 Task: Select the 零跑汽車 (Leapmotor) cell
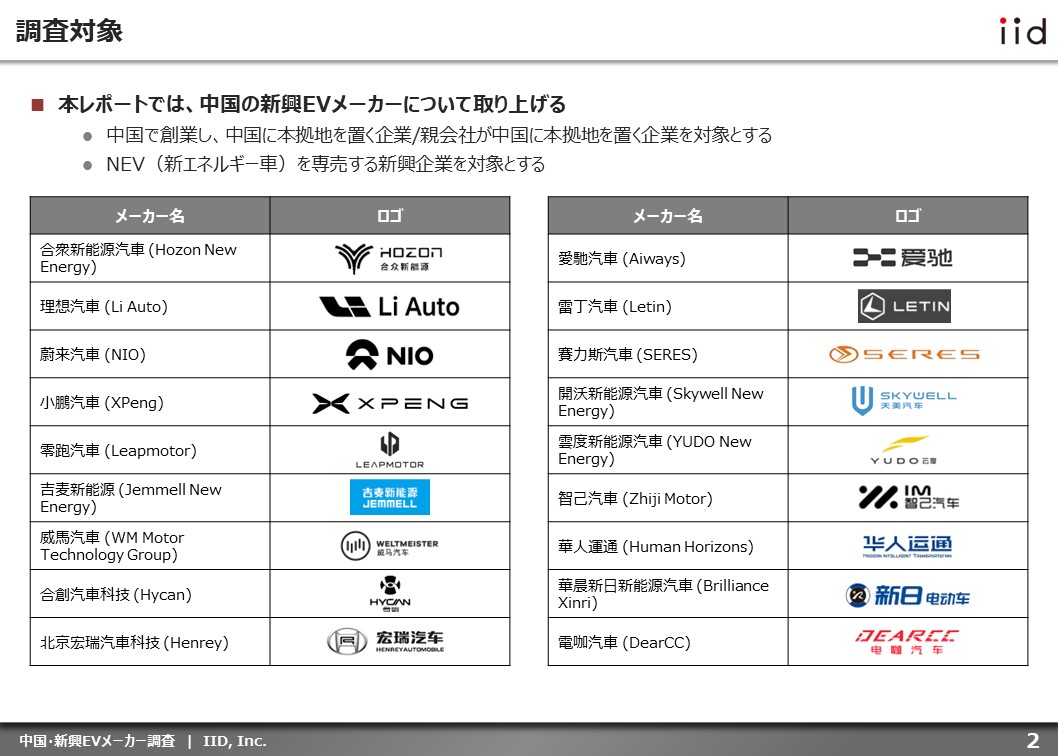[x=150, y=450]
